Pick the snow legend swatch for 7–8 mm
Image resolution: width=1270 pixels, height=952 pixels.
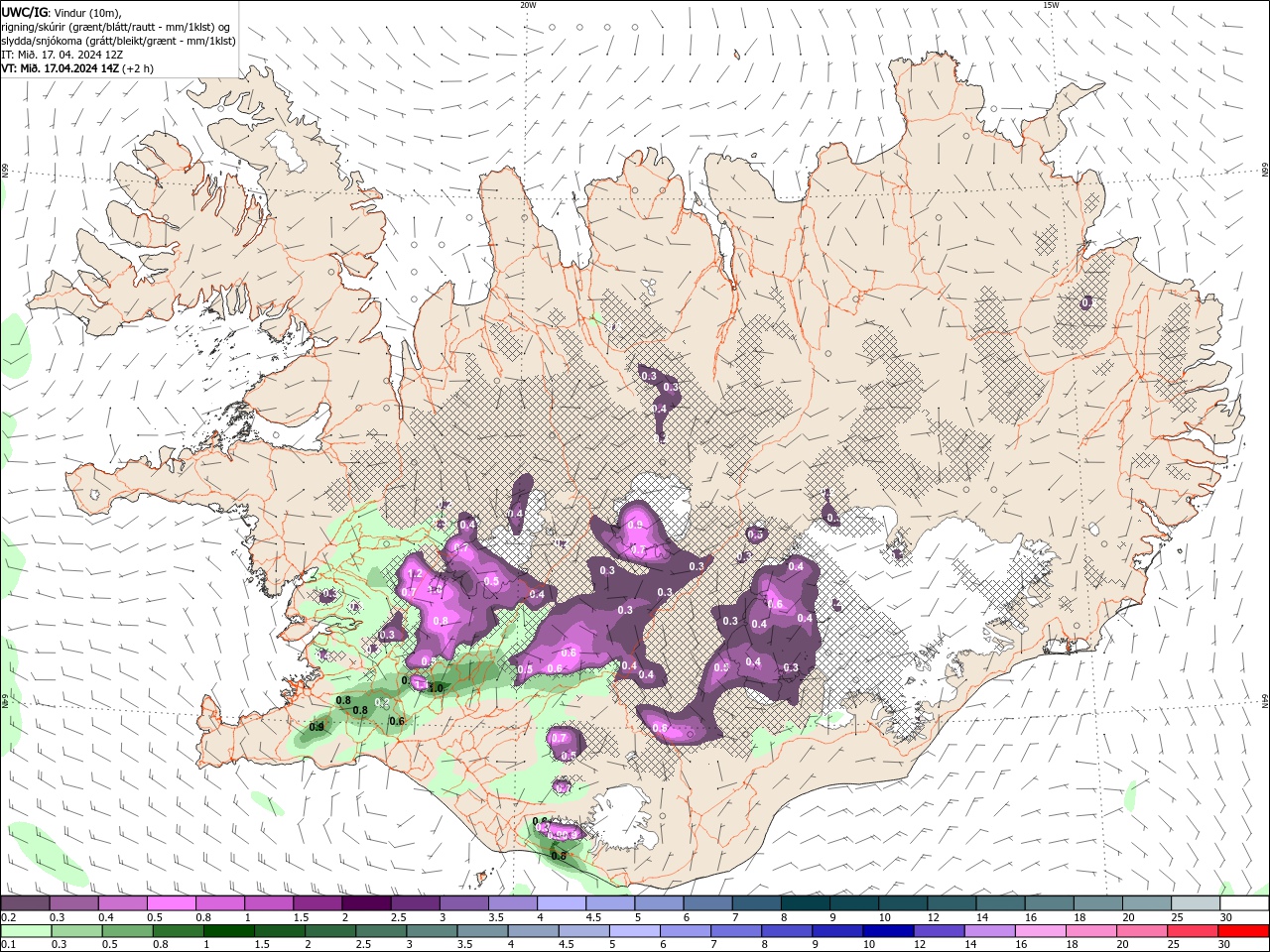(755, 903)
